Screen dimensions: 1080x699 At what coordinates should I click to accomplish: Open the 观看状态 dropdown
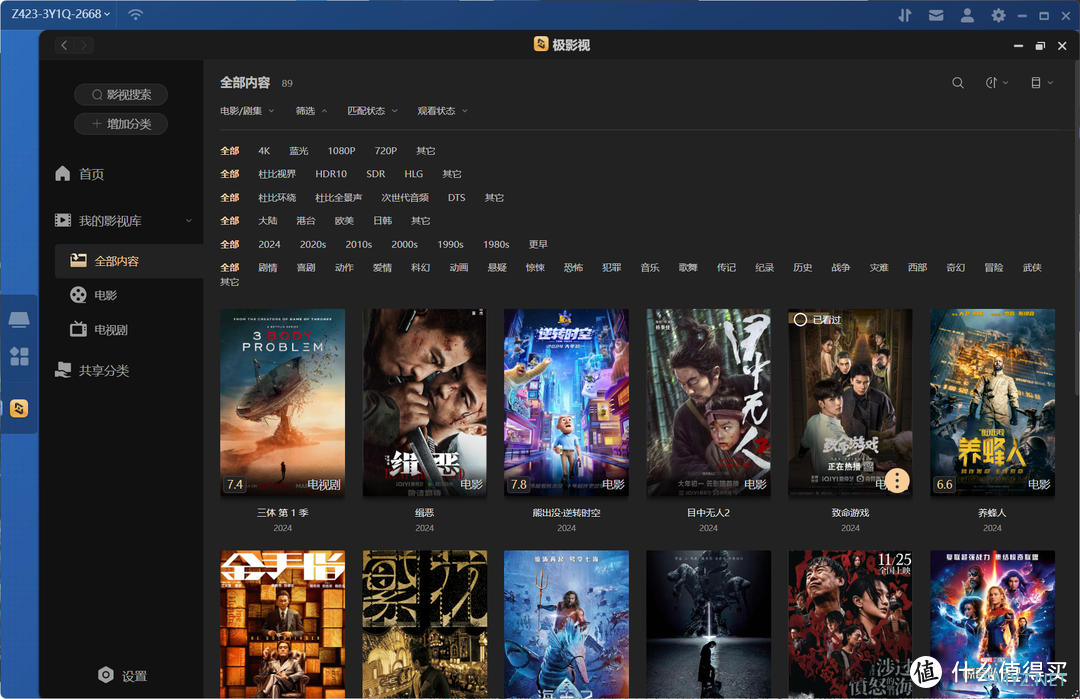tap(443, 111)
